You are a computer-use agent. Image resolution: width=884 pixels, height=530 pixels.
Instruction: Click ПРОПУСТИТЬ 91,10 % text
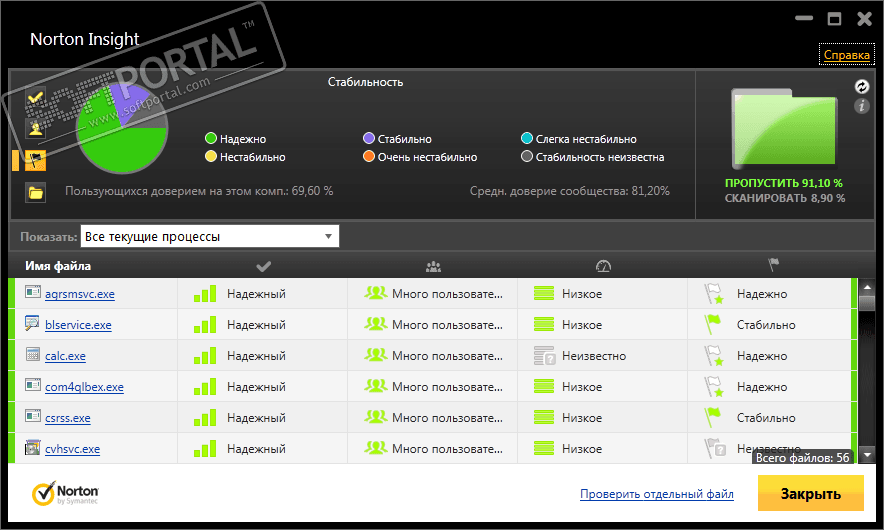(x=784, y=183)
